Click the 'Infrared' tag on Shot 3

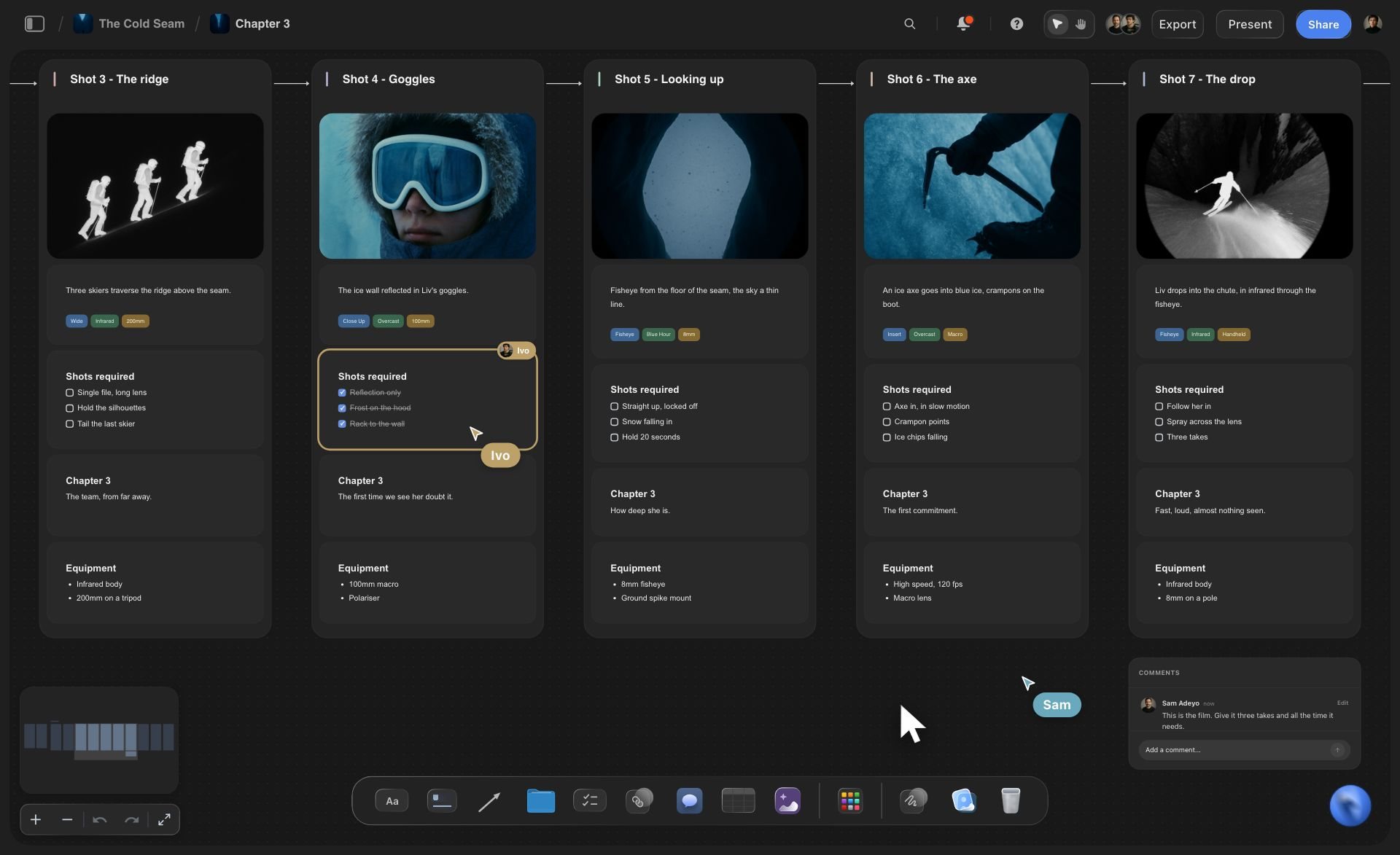tap(104, 321)
